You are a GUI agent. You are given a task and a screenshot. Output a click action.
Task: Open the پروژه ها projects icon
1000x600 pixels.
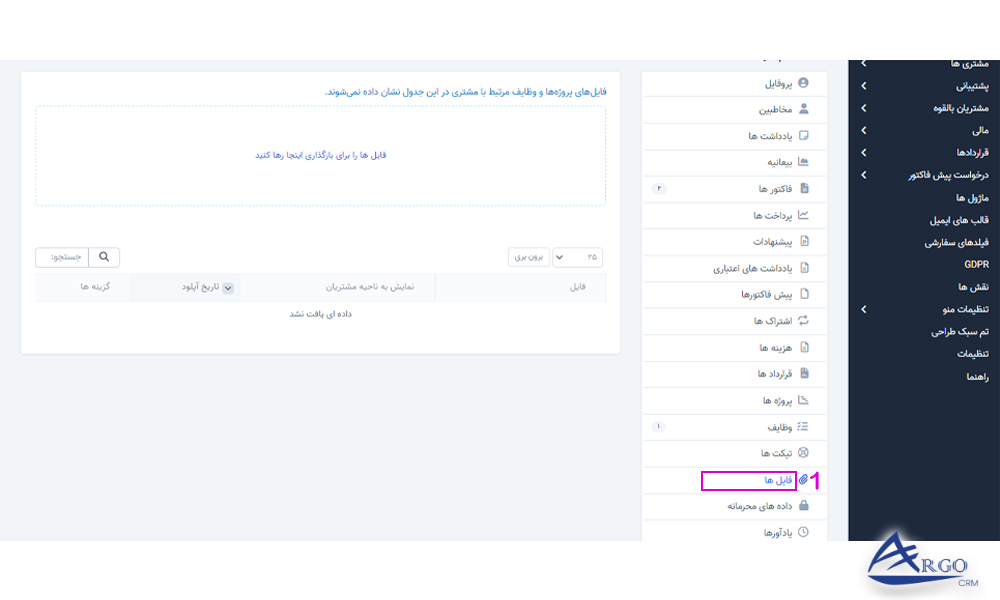(804, 400)
